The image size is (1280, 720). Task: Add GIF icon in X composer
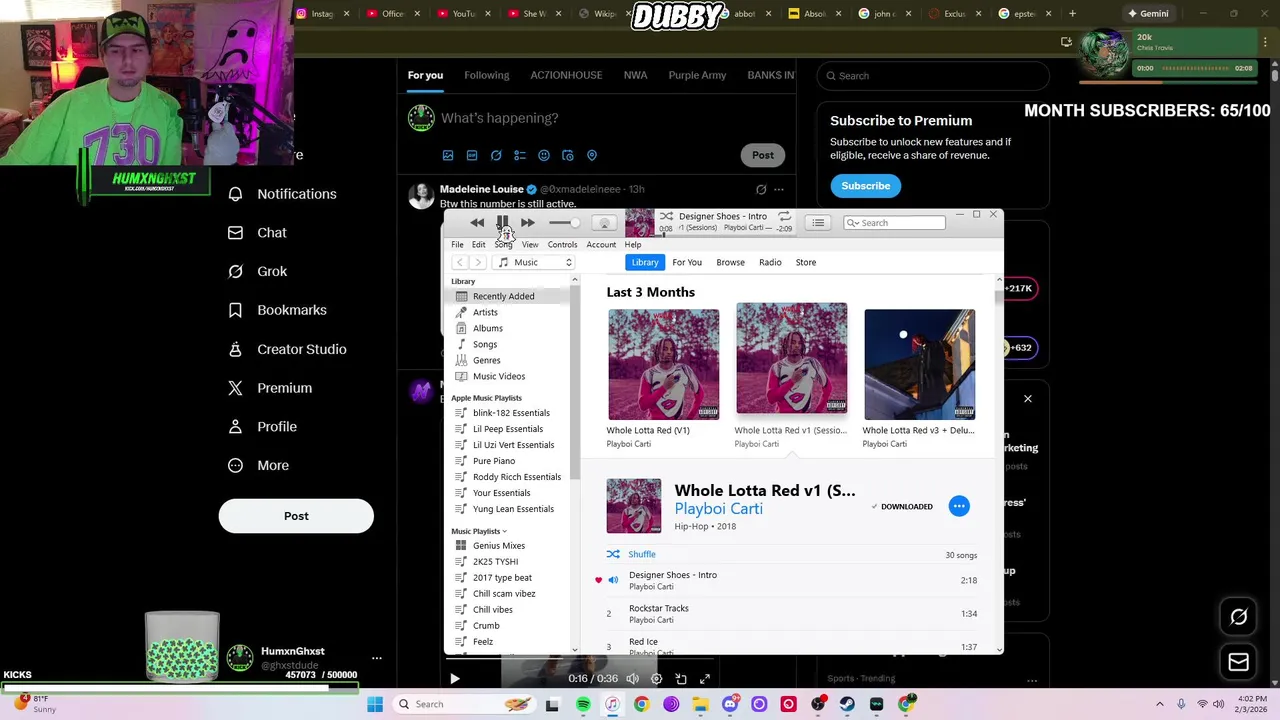472,155
